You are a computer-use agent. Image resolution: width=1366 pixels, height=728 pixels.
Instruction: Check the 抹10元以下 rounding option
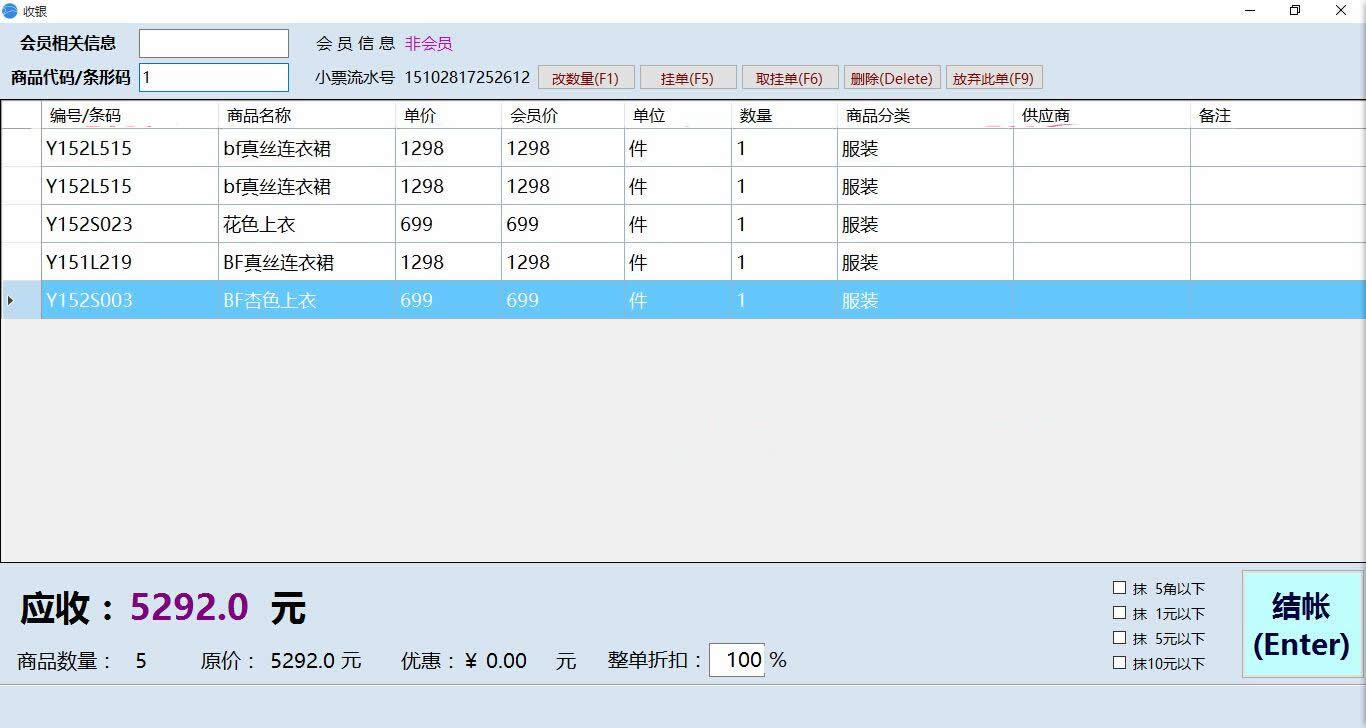[x=1120, y=661]
